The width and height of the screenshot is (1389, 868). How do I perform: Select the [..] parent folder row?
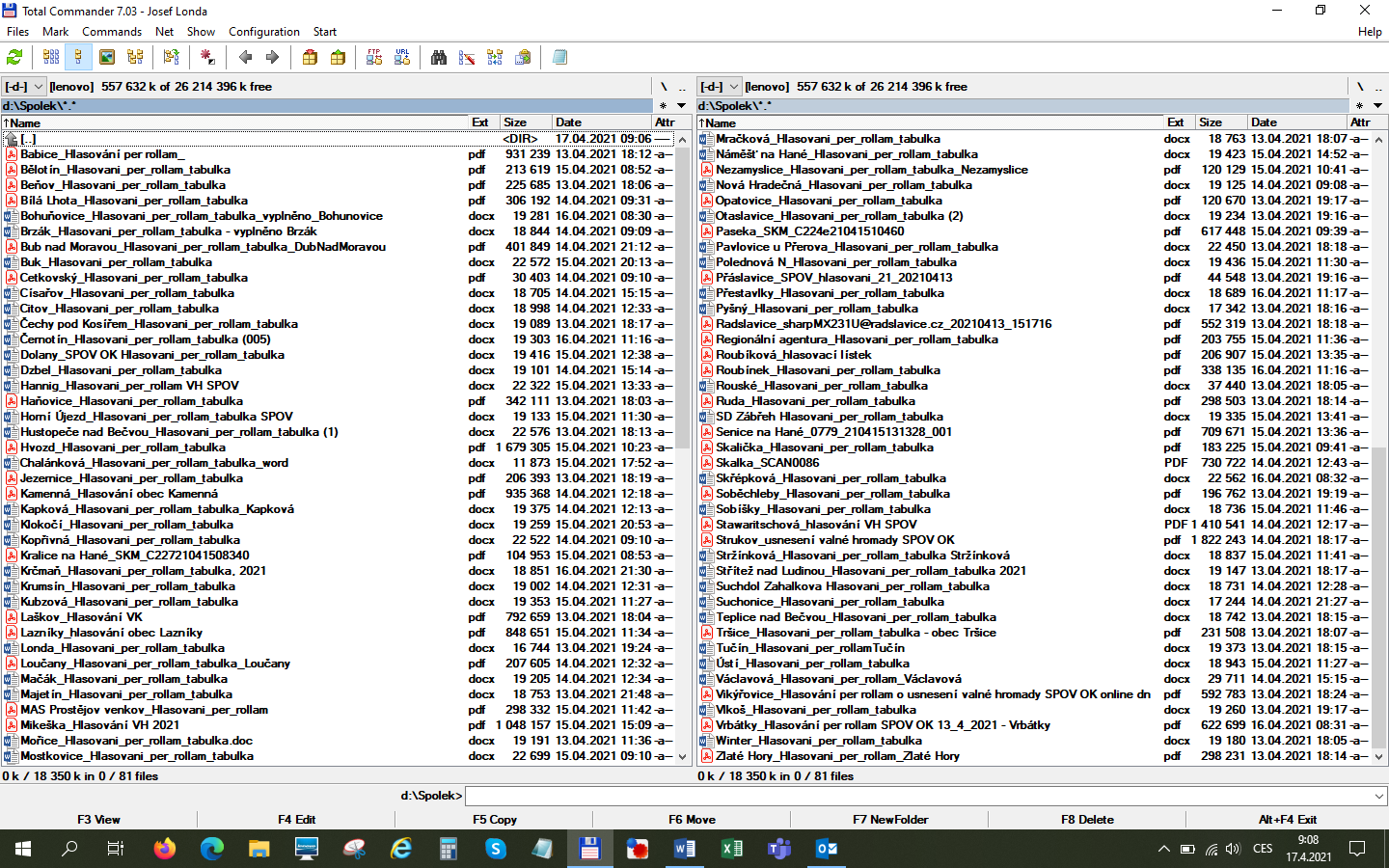coord(338,139)
